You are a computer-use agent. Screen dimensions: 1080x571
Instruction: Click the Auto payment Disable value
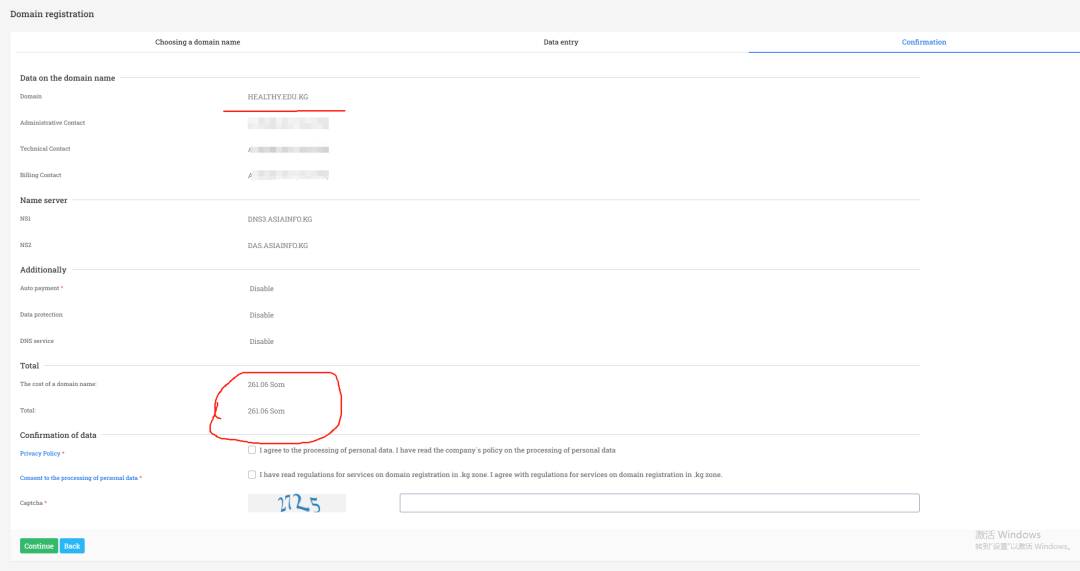[261, 289]
